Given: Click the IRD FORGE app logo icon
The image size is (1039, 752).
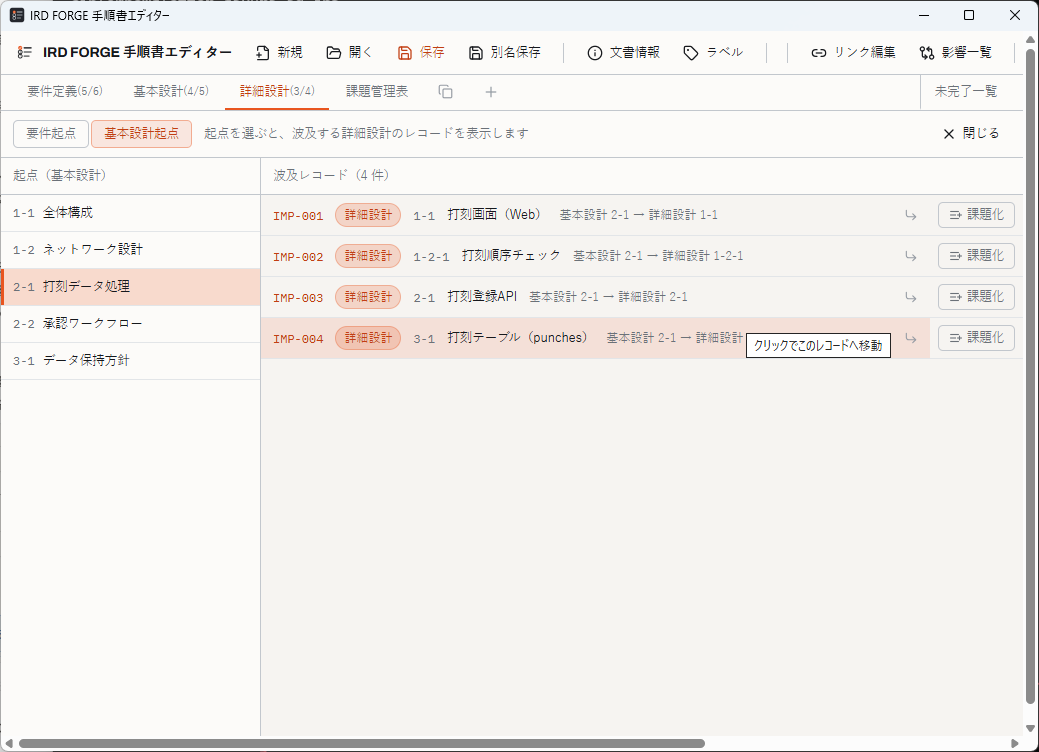Looking at the screenshot, I should [25, 52].
